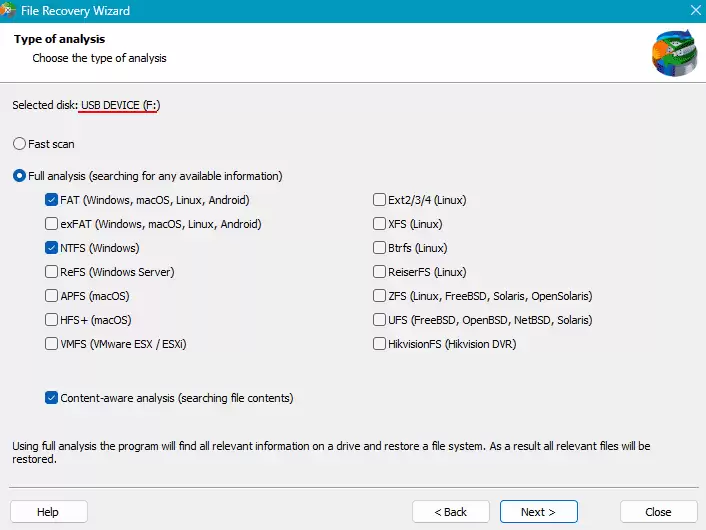Tick the HikvisionFS (Hikvision DVR) checkbox
The height and width of the screenshot is (530, 706).
pyautogui.click(x=380, y=344)
